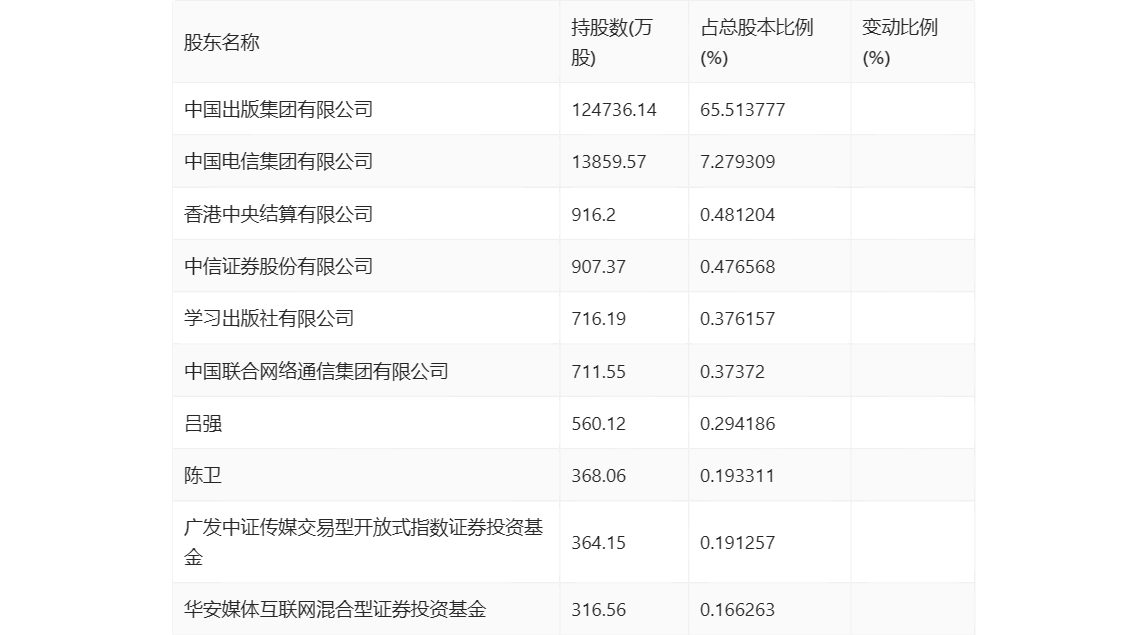Select the value 711.55

(598, 371)
